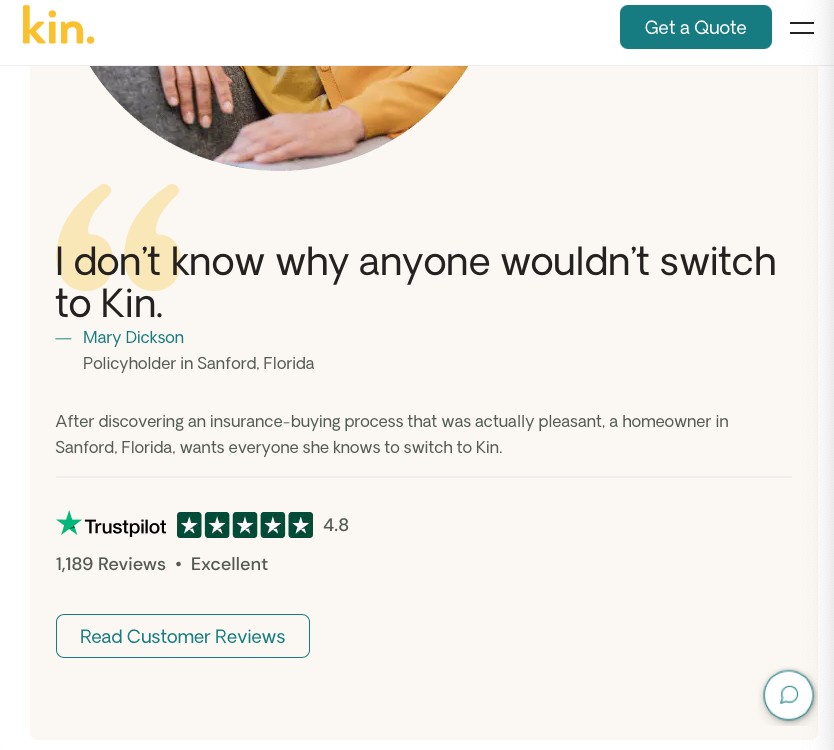Click the dash before Mary Dickson
834x750 pixels.
point(64,338)
